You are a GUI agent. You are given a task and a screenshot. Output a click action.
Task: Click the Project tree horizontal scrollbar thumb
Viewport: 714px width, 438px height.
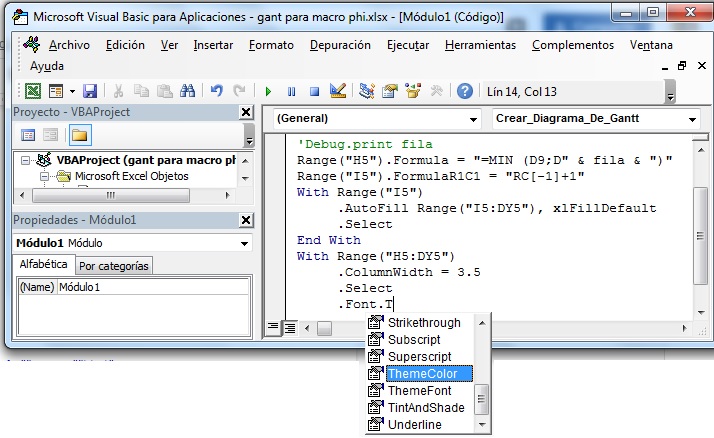click(111, 196)
